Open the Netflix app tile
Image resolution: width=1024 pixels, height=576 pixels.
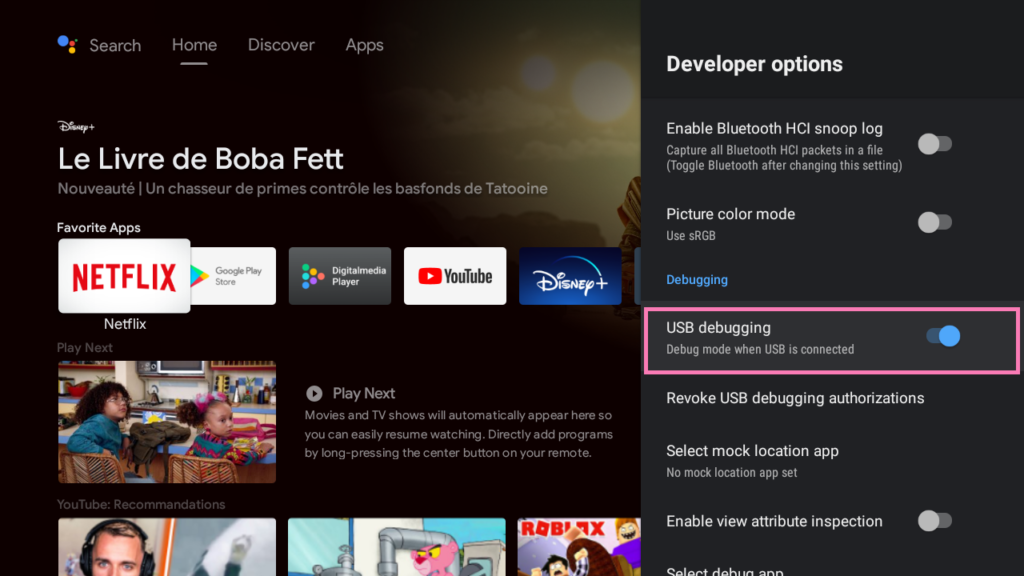[x=124, y=276]
